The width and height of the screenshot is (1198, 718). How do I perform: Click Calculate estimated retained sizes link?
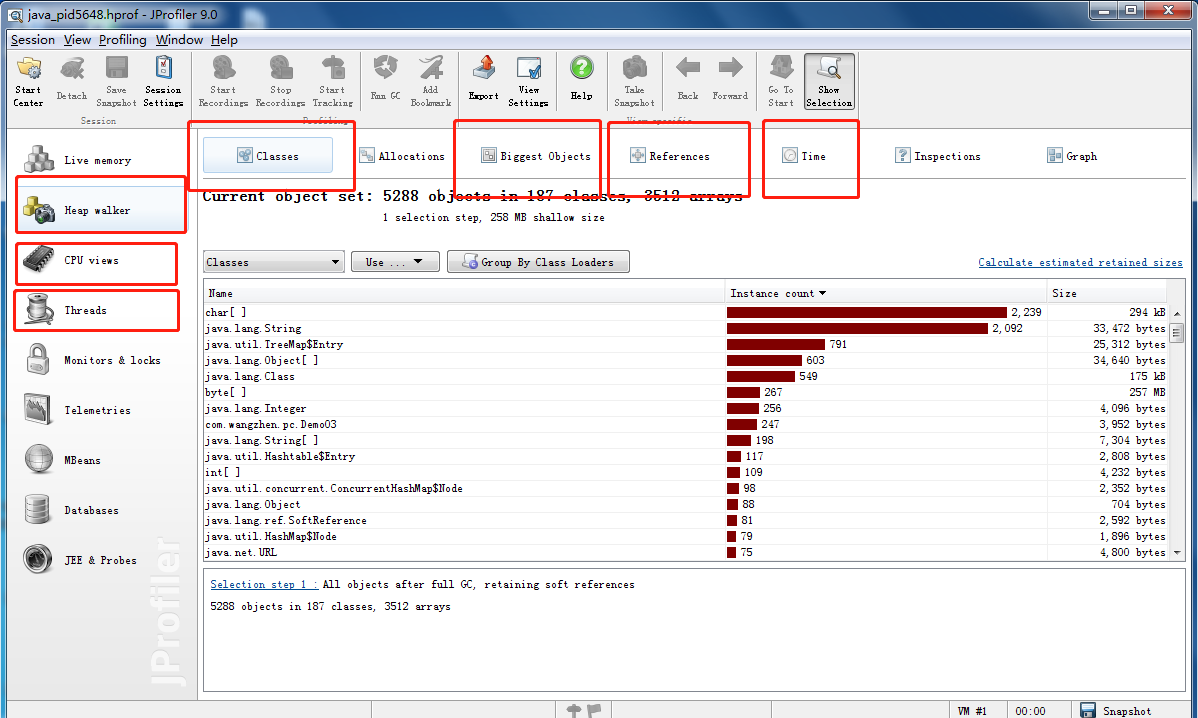click(1080, 262)
